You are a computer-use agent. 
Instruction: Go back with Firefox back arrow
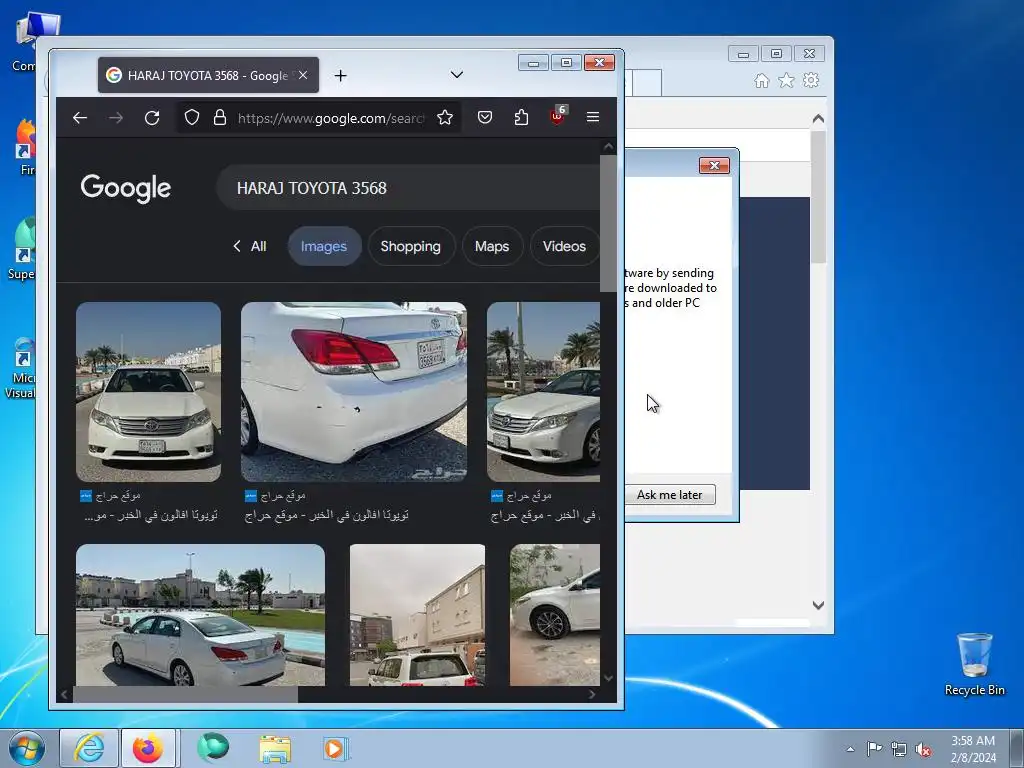(80, 118)
